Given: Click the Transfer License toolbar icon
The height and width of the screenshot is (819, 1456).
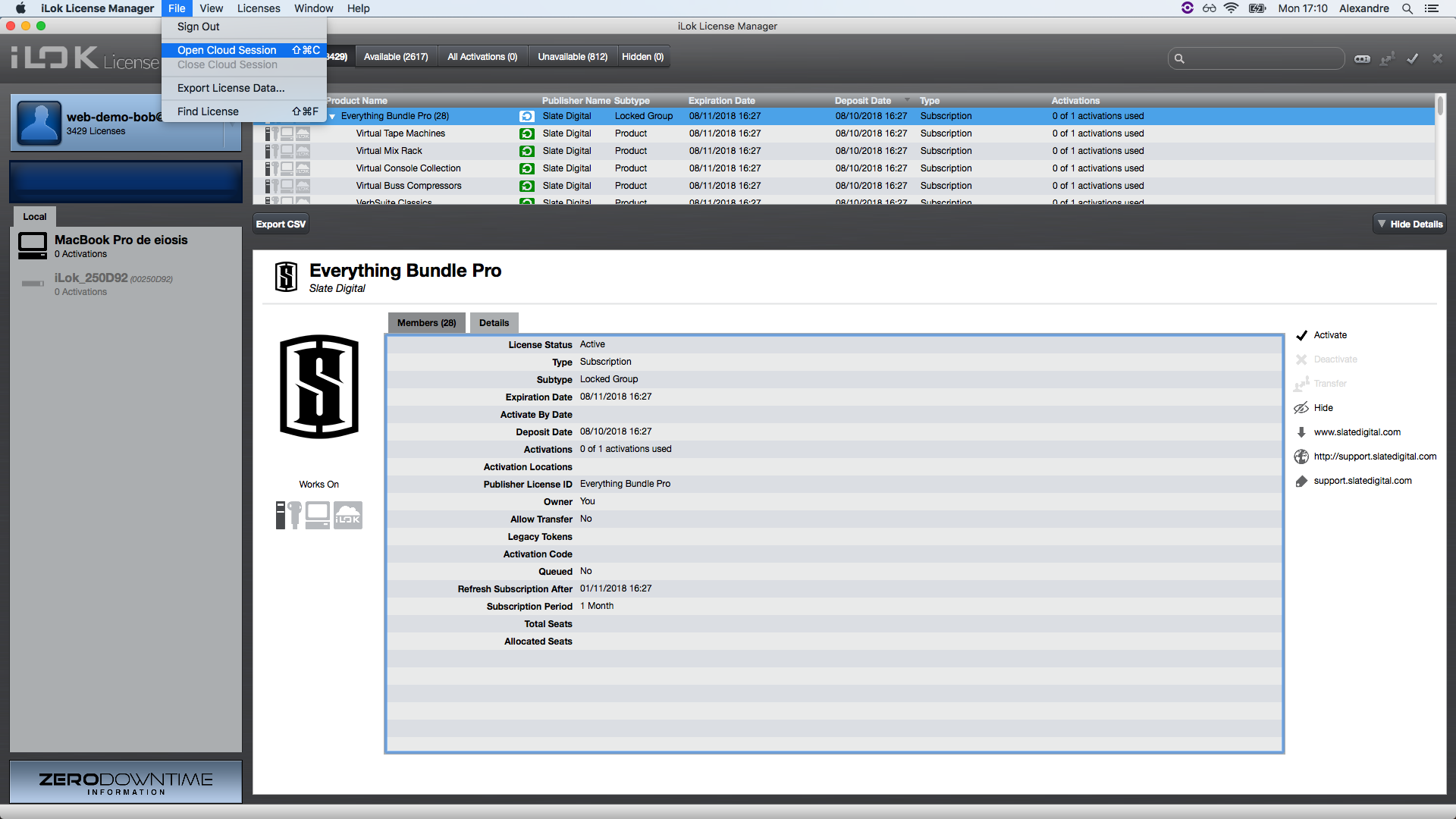Looking at the screenshot, I should [x=1387, y=58].
